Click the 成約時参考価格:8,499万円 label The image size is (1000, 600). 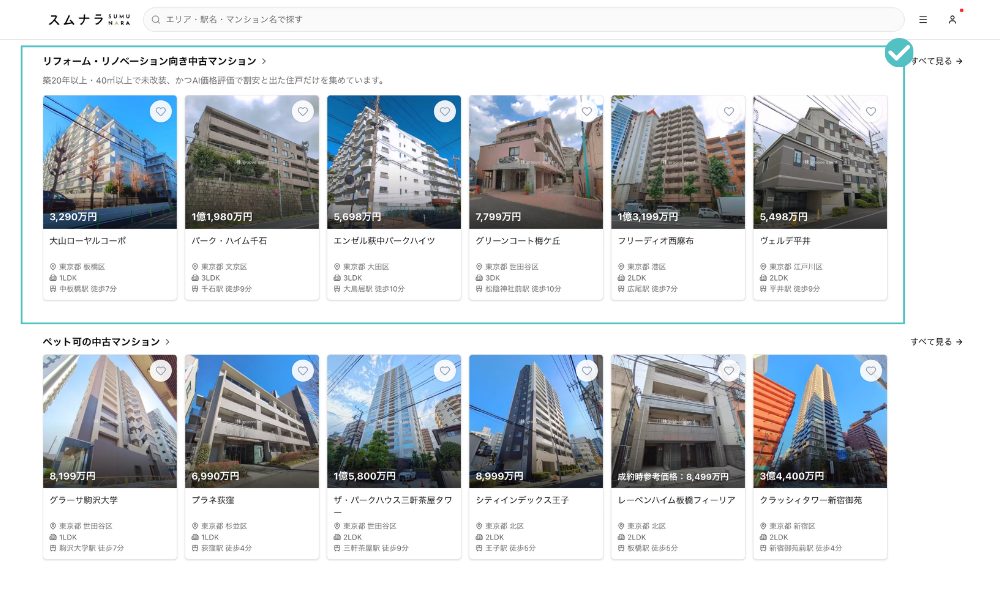click(x=673, y=476)
